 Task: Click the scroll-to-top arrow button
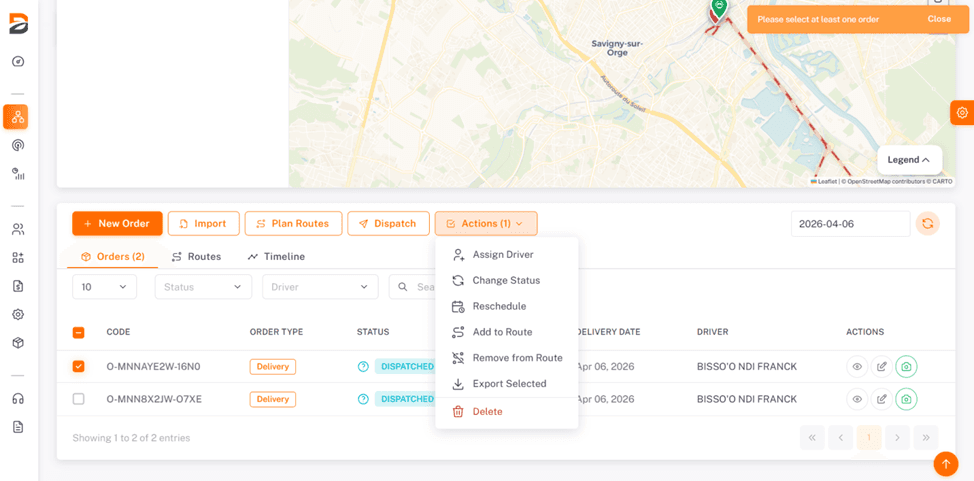pyautogui.click(x=945, y=463)
